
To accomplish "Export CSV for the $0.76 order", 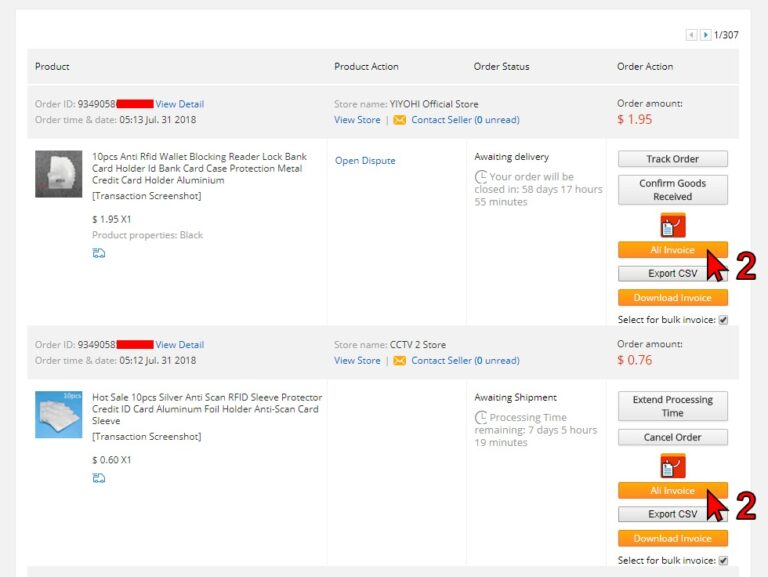I will coord(672,514).
